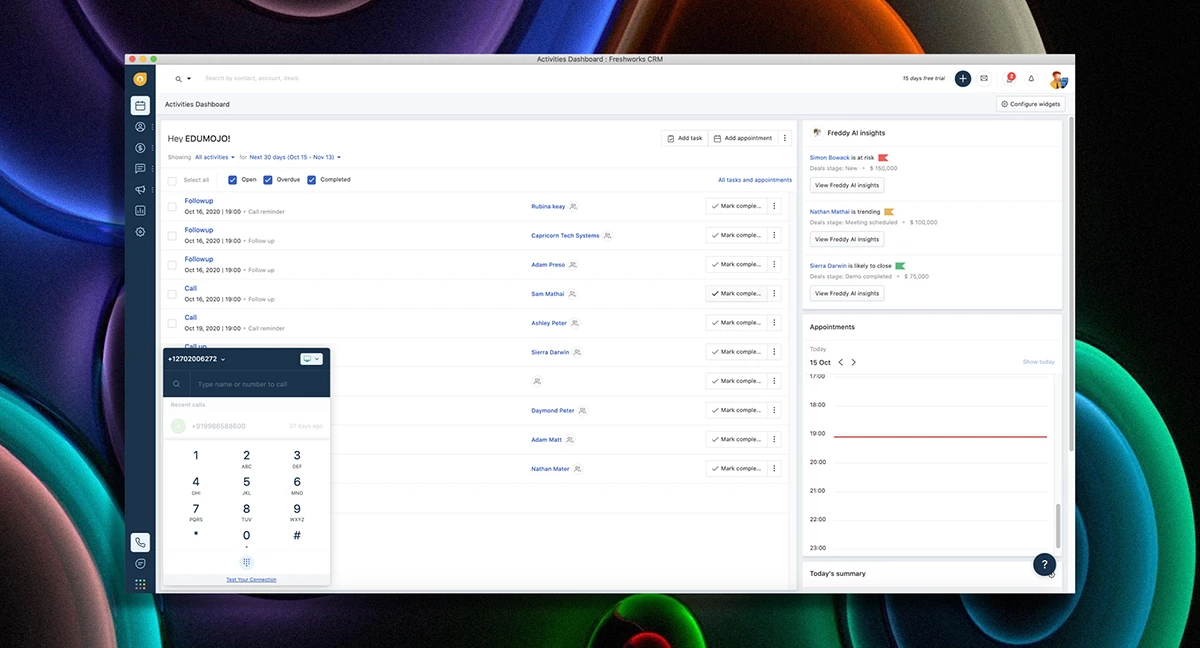Click the Appointments calendar scrollbar
The image size is (1200, 648).
point(1057,527)
